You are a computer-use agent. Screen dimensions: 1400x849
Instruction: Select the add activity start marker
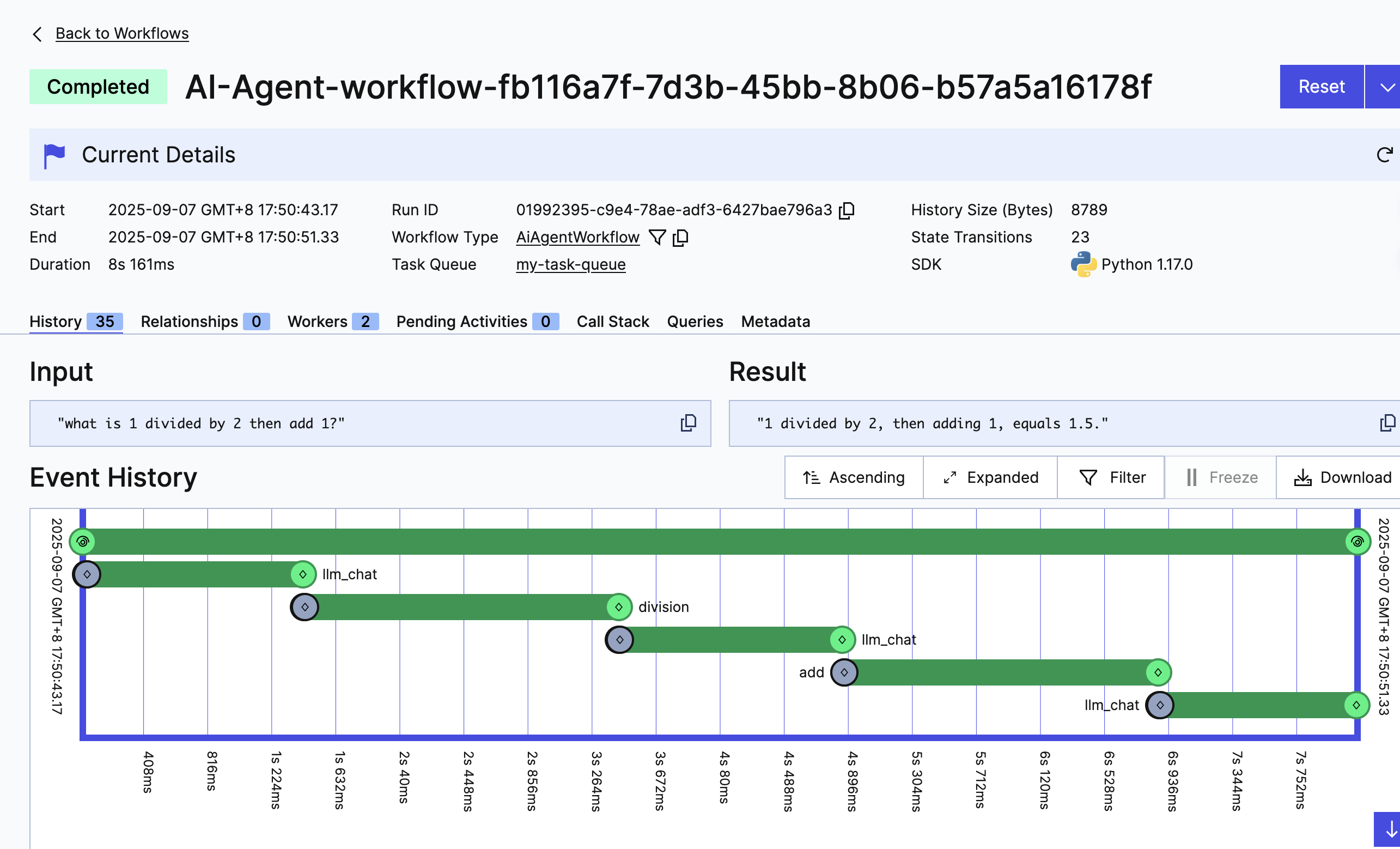pyautogui.click(x=844, y=672)
